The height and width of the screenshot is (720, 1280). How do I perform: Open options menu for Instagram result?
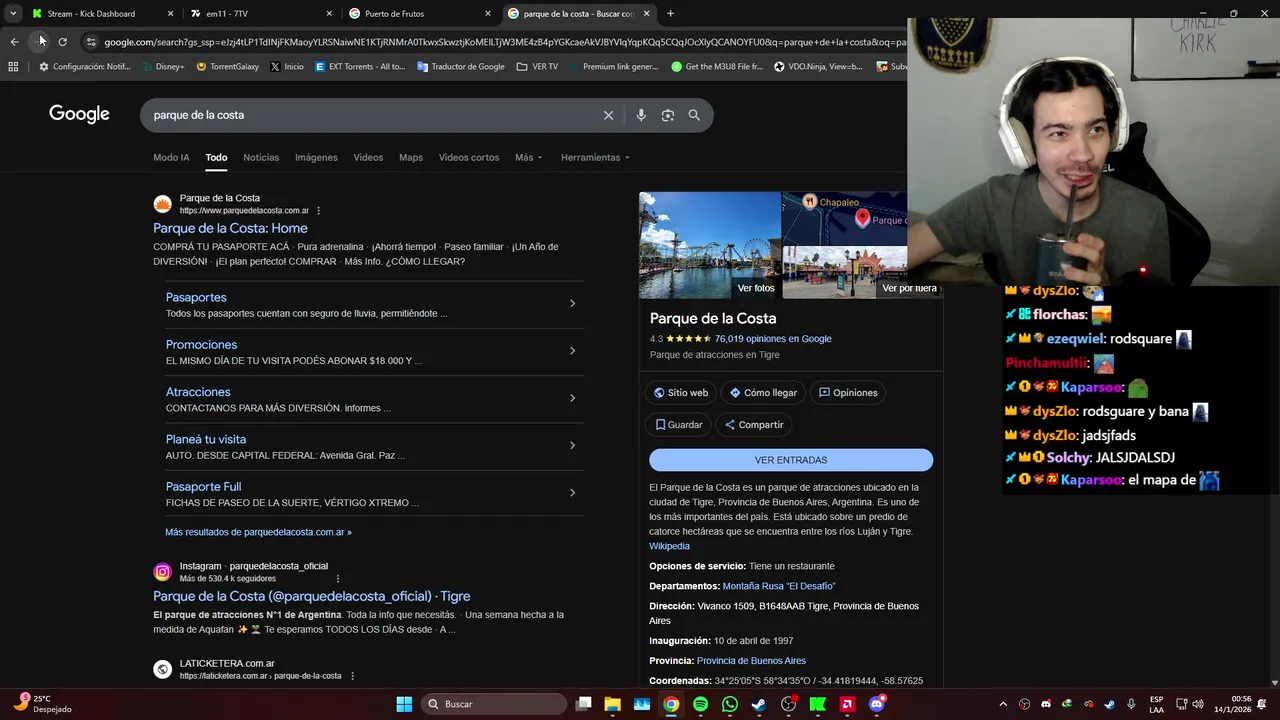point(338,579)
